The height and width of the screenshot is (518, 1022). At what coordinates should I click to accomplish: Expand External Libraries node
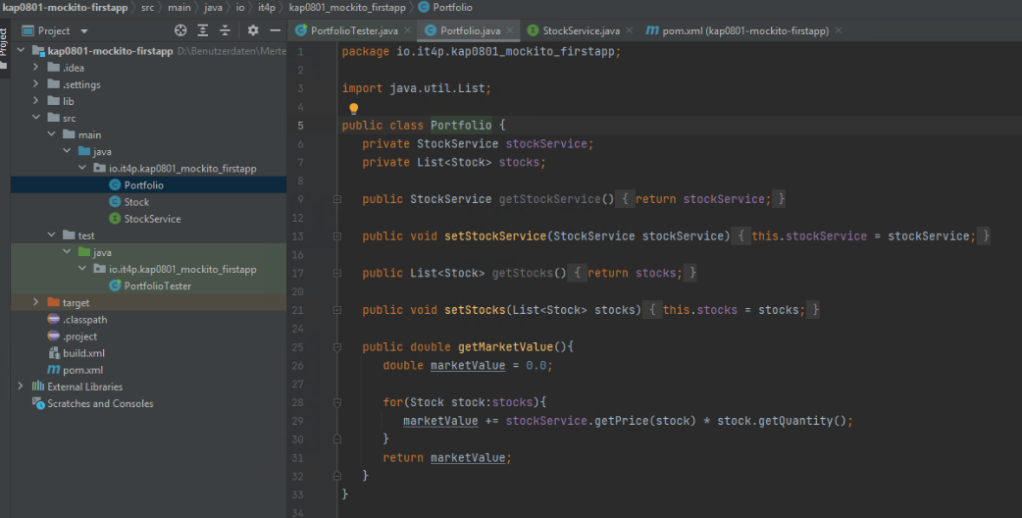coord(21,387)
